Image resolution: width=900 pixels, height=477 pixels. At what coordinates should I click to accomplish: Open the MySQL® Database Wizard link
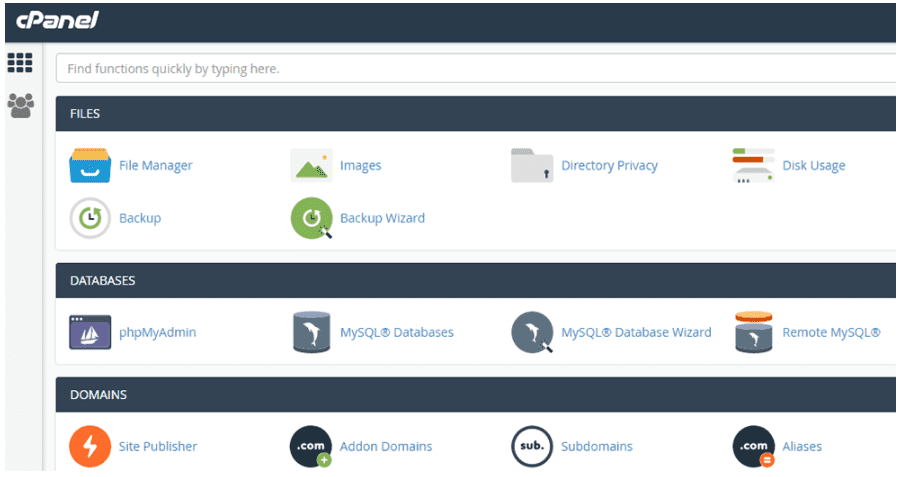(x=636, y=332)
